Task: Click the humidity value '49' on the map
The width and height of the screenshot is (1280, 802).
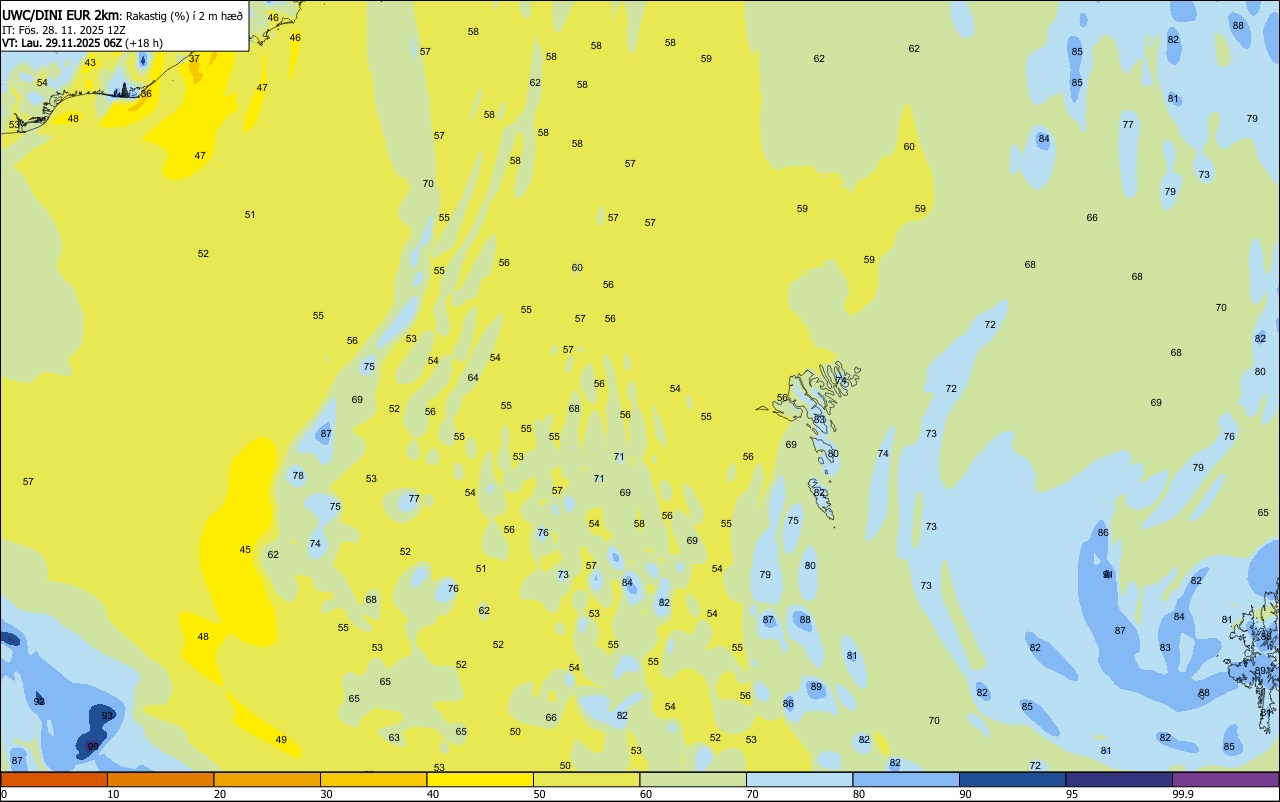Action: (281, 740)
